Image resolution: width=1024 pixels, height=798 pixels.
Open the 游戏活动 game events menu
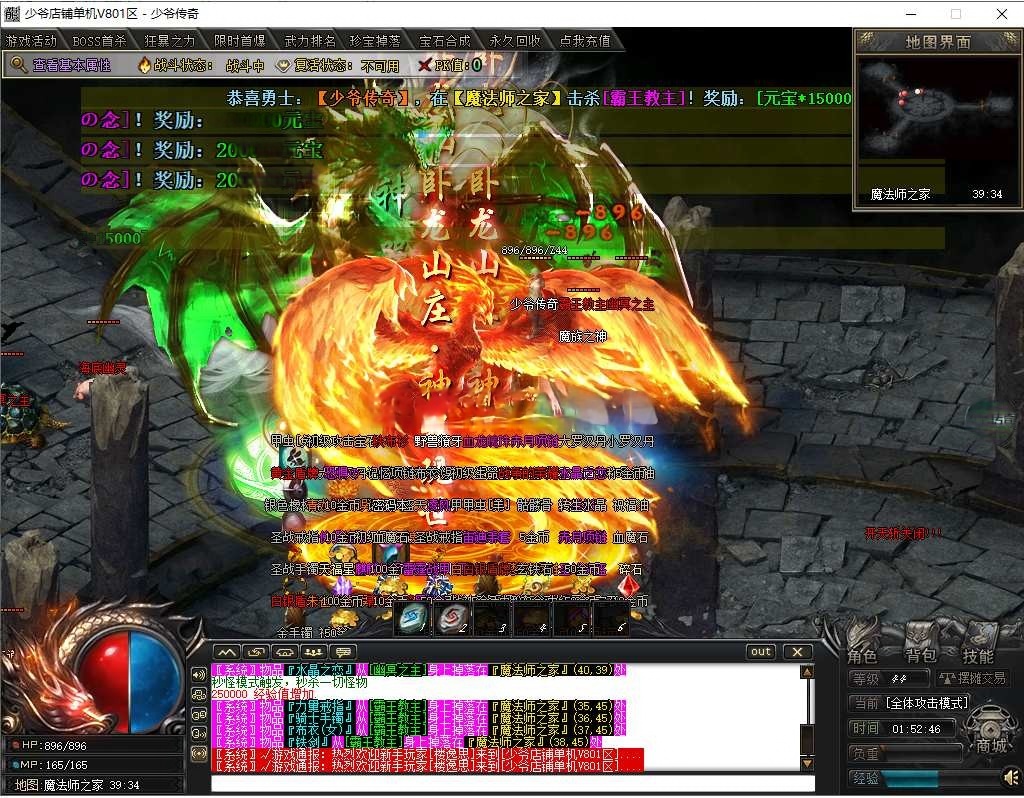(x=31, y=41)
